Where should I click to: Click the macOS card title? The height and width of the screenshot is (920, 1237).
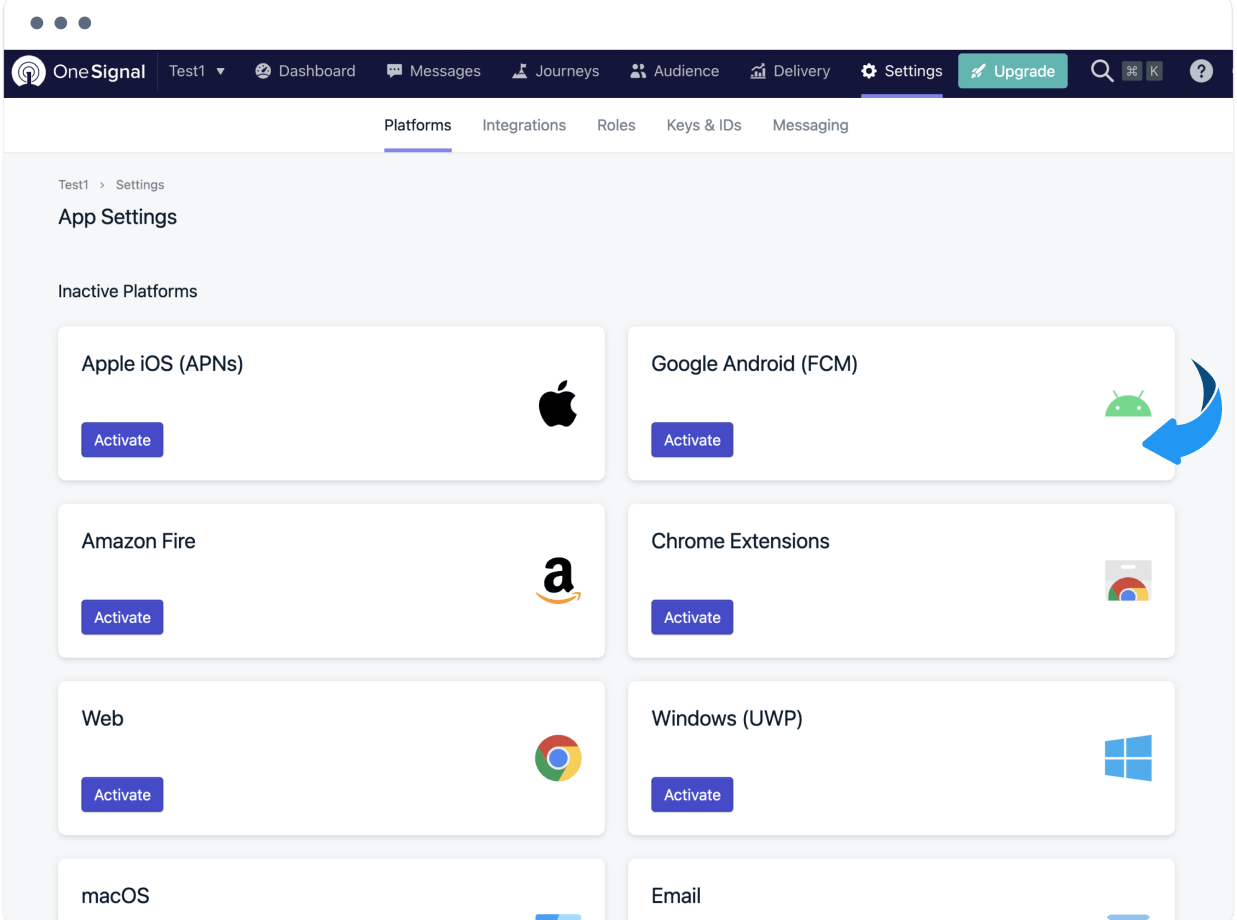(115, 896)
